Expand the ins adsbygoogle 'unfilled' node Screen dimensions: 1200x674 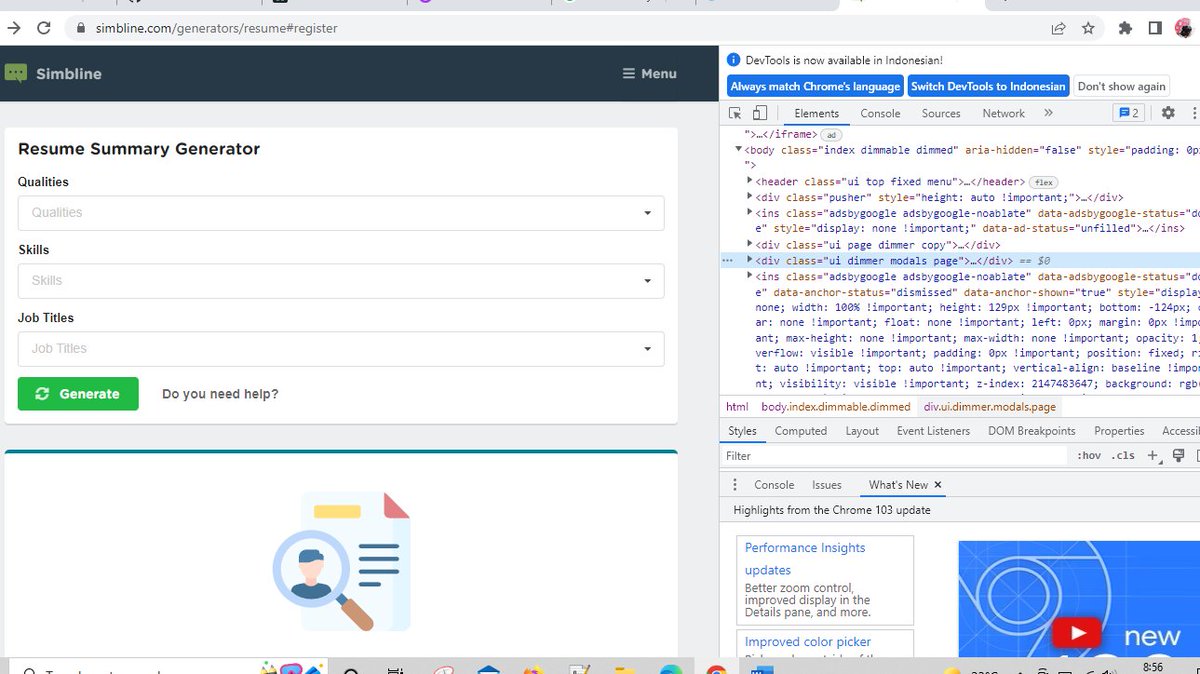[x=750, y=213]
